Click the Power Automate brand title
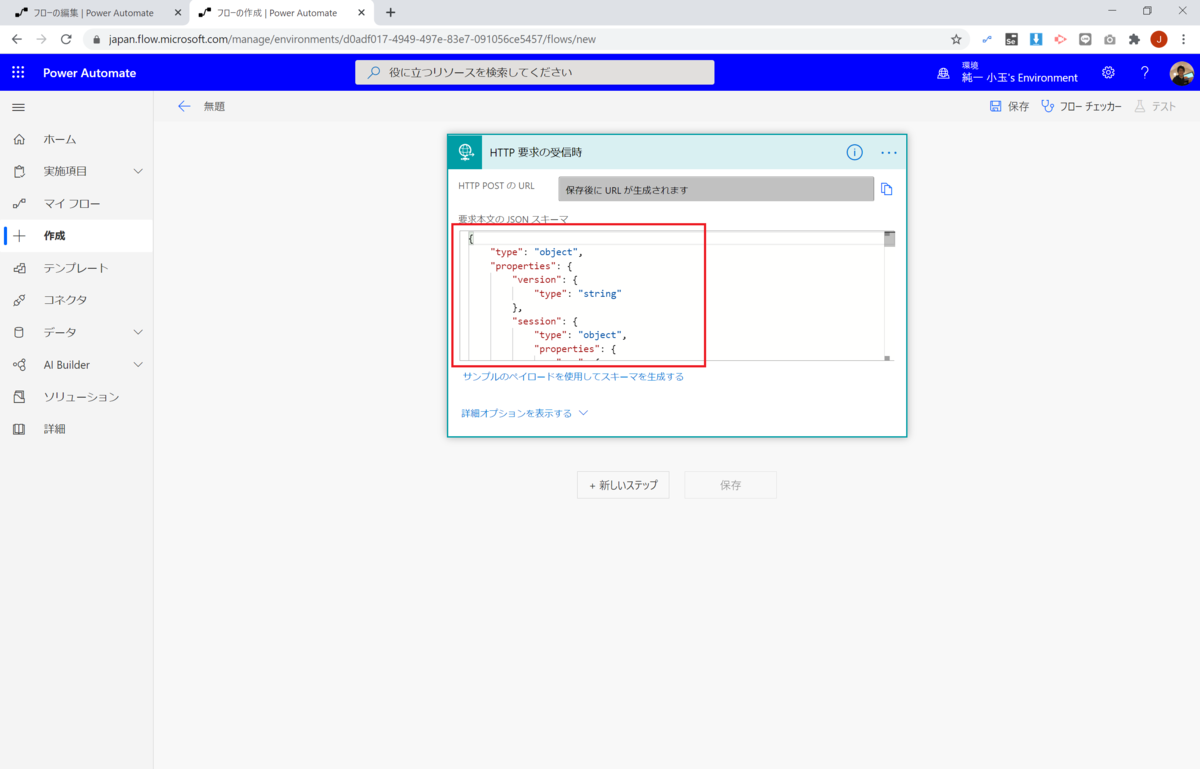1200x769 pixels. point(89,73)
